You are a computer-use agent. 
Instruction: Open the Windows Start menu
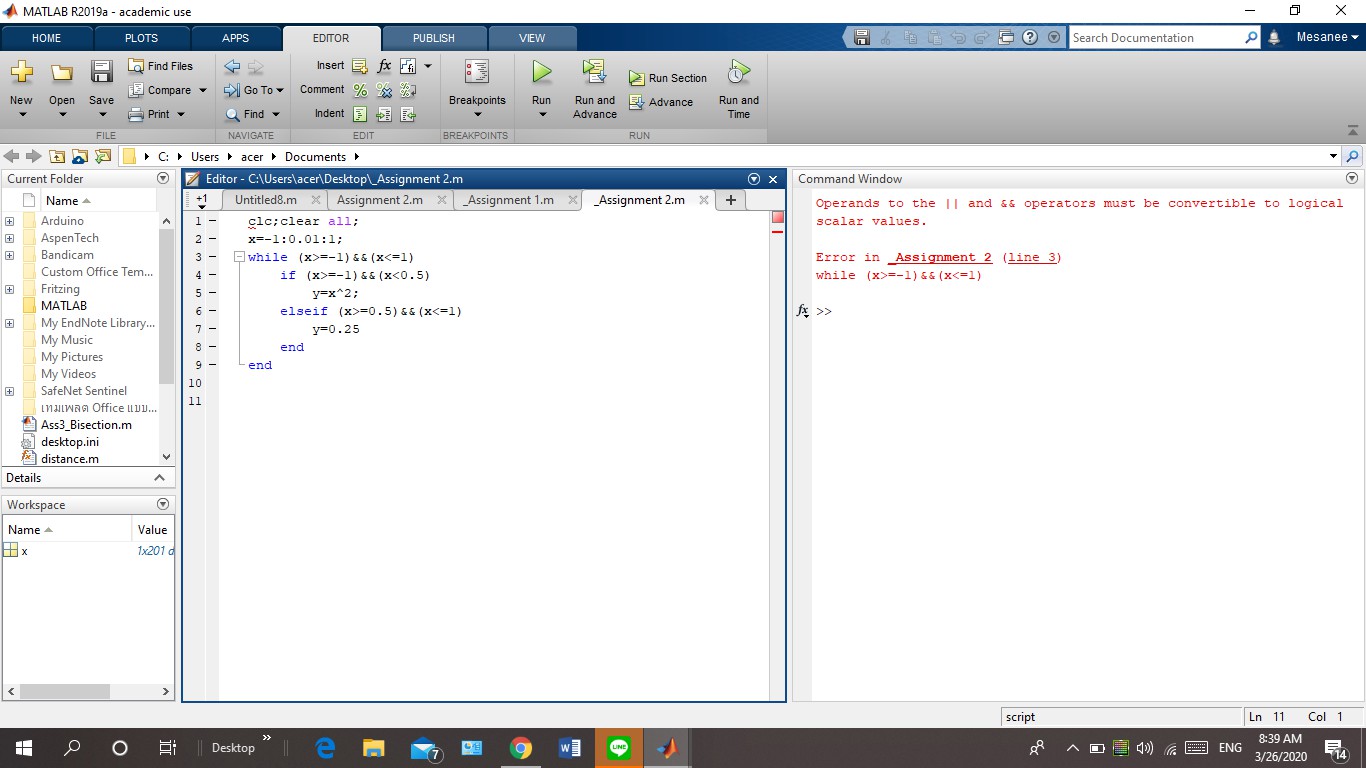[23, 748]
